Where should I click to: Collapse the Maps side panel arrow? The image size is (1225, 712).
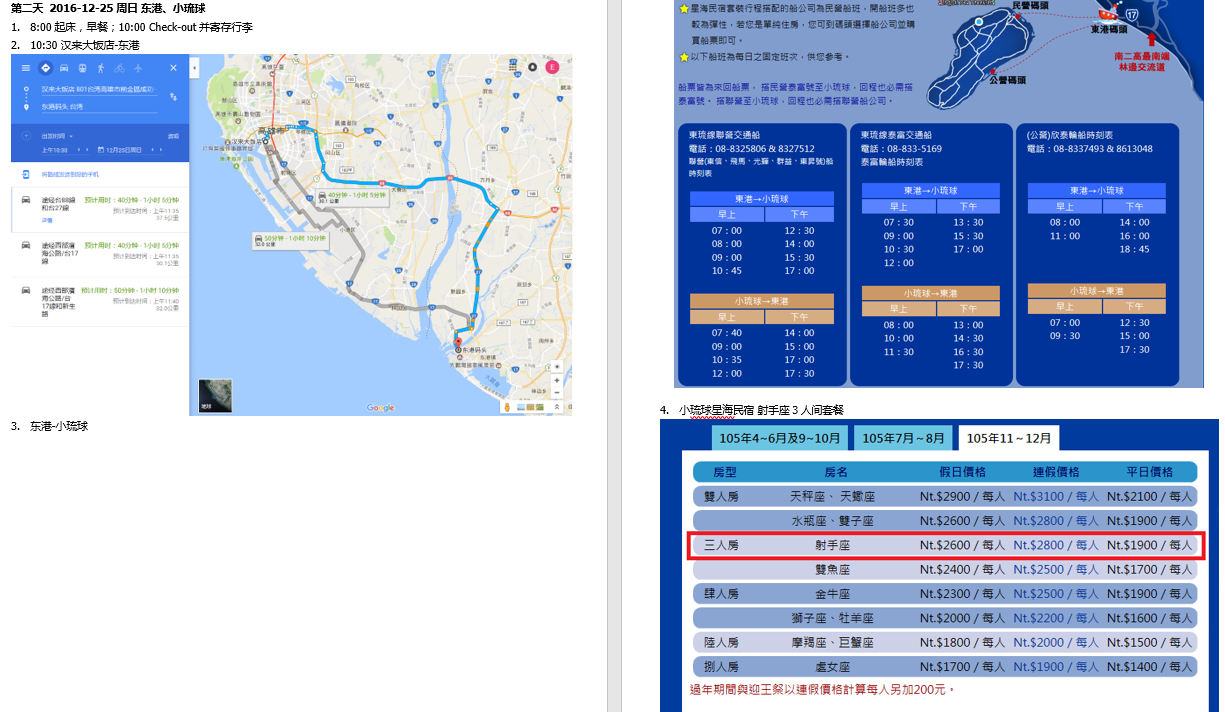click(x=194, y=68)
